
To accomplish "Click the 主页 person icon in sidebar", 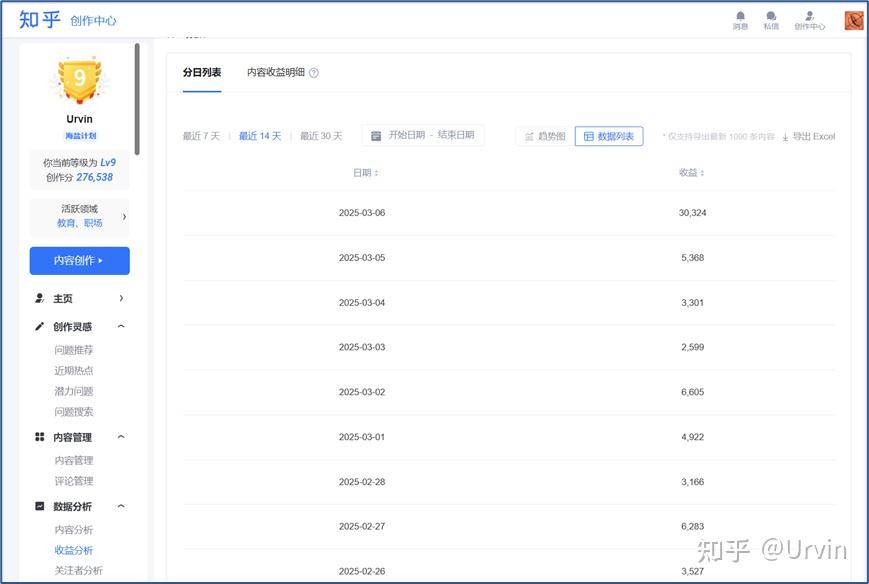I will pyautogui.click(x=39, y=298).
